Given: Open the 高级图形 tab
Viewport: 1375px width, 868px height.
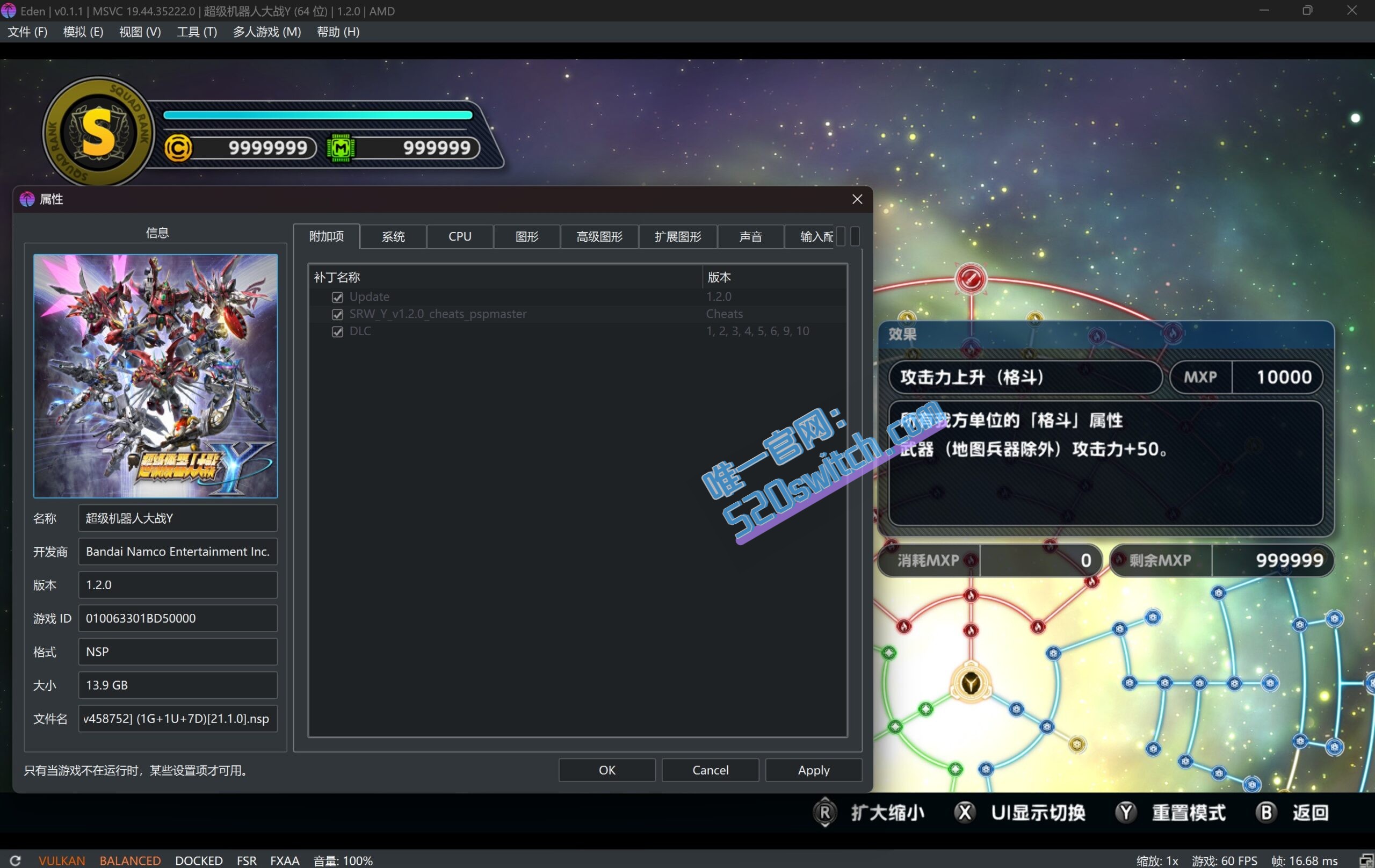Looking at the screenshot, I should pos(599,236).
